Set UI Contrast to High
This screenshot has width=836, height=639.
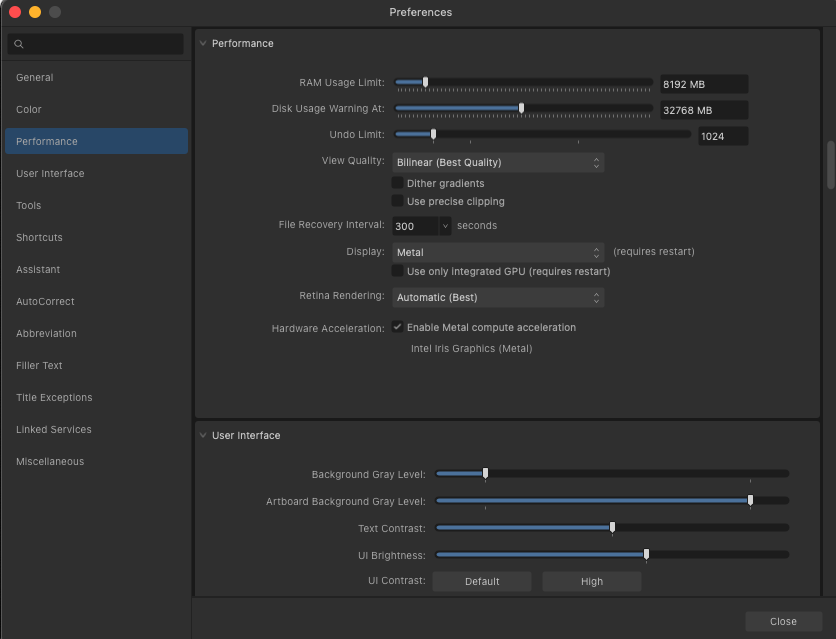591,582
